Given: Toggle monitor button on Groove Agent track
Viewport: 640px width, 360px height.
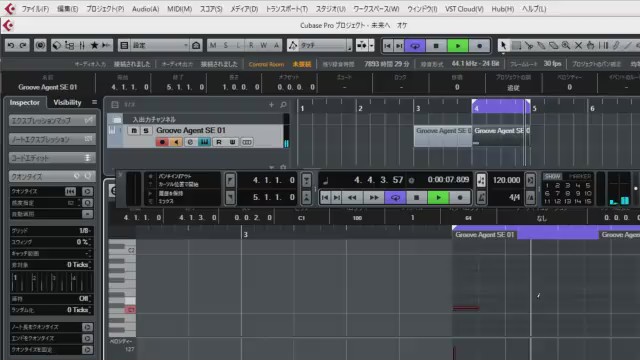Looking at the screenshot, I should 176,142.
